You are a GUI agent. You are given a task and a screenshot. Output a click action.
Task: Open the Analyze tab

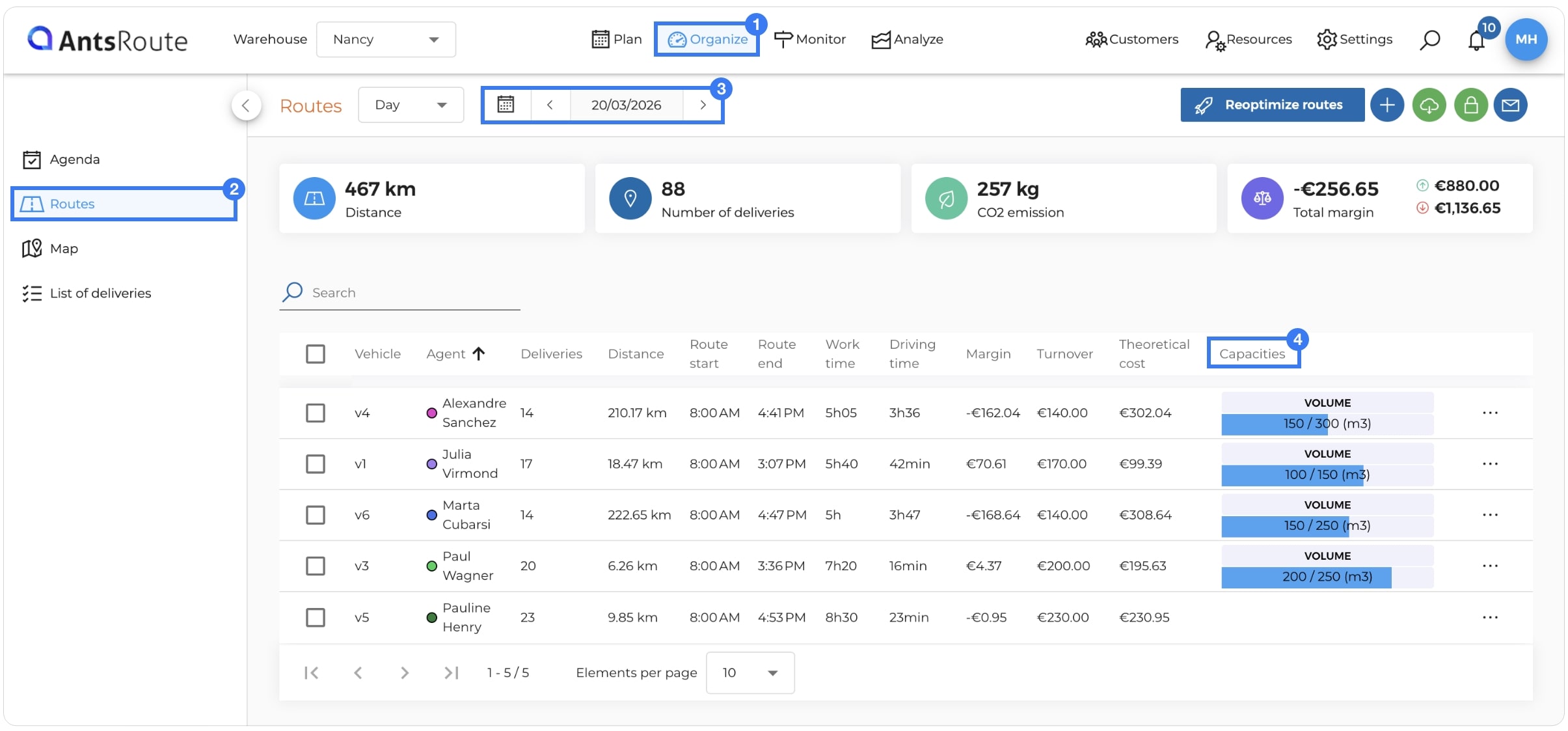[907, 39]
